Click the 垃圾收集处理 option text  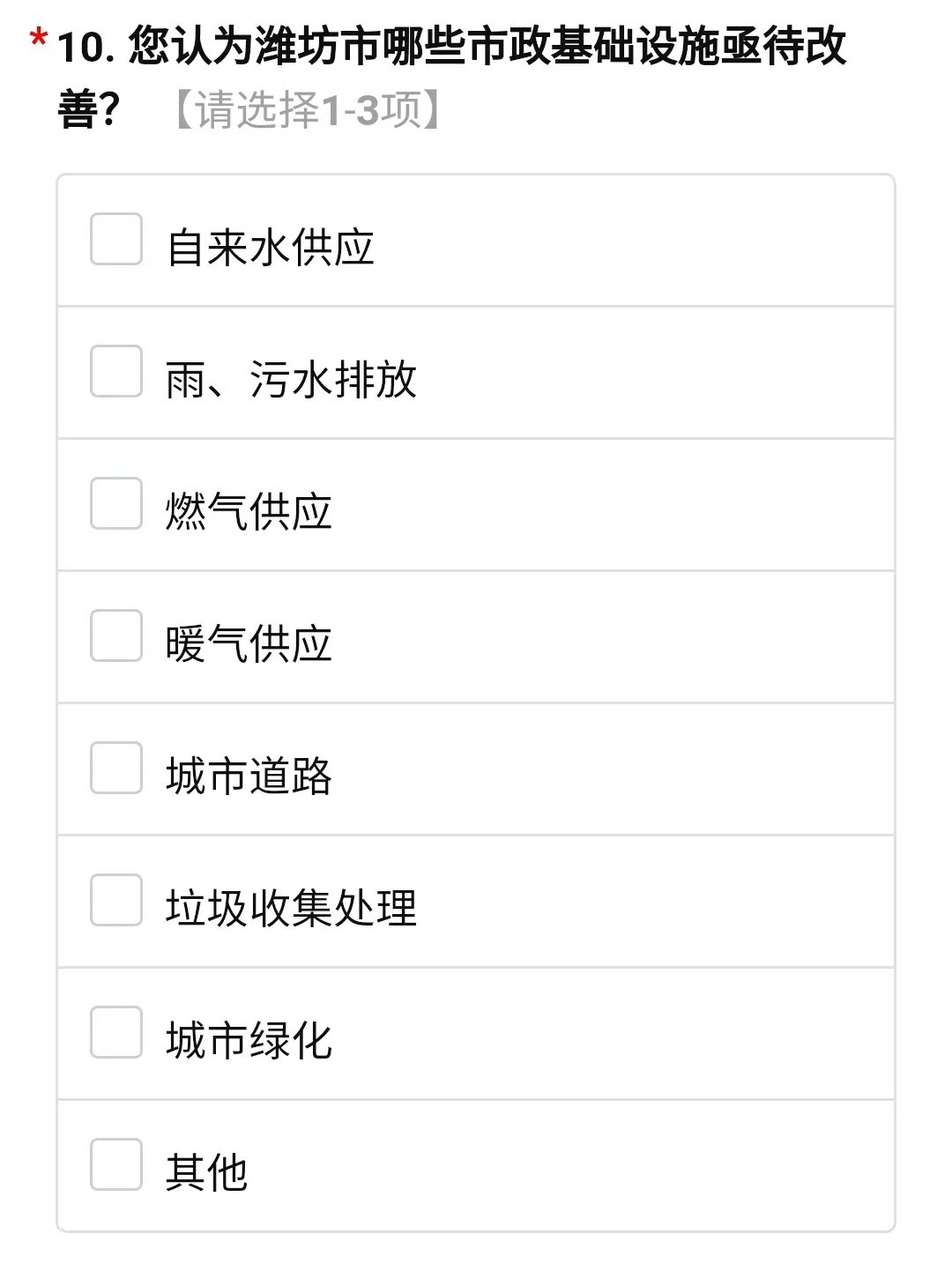tap(291, 909)
